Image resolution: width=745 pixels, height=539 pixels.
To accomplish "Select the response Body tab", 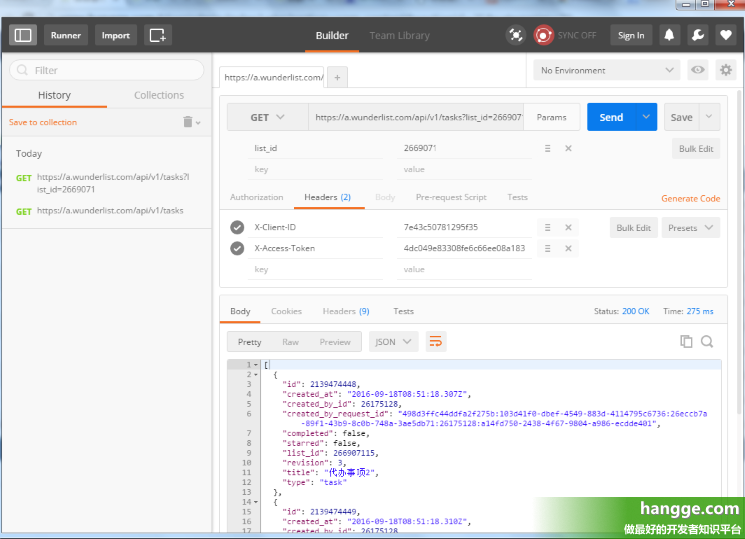I will 240,311.
